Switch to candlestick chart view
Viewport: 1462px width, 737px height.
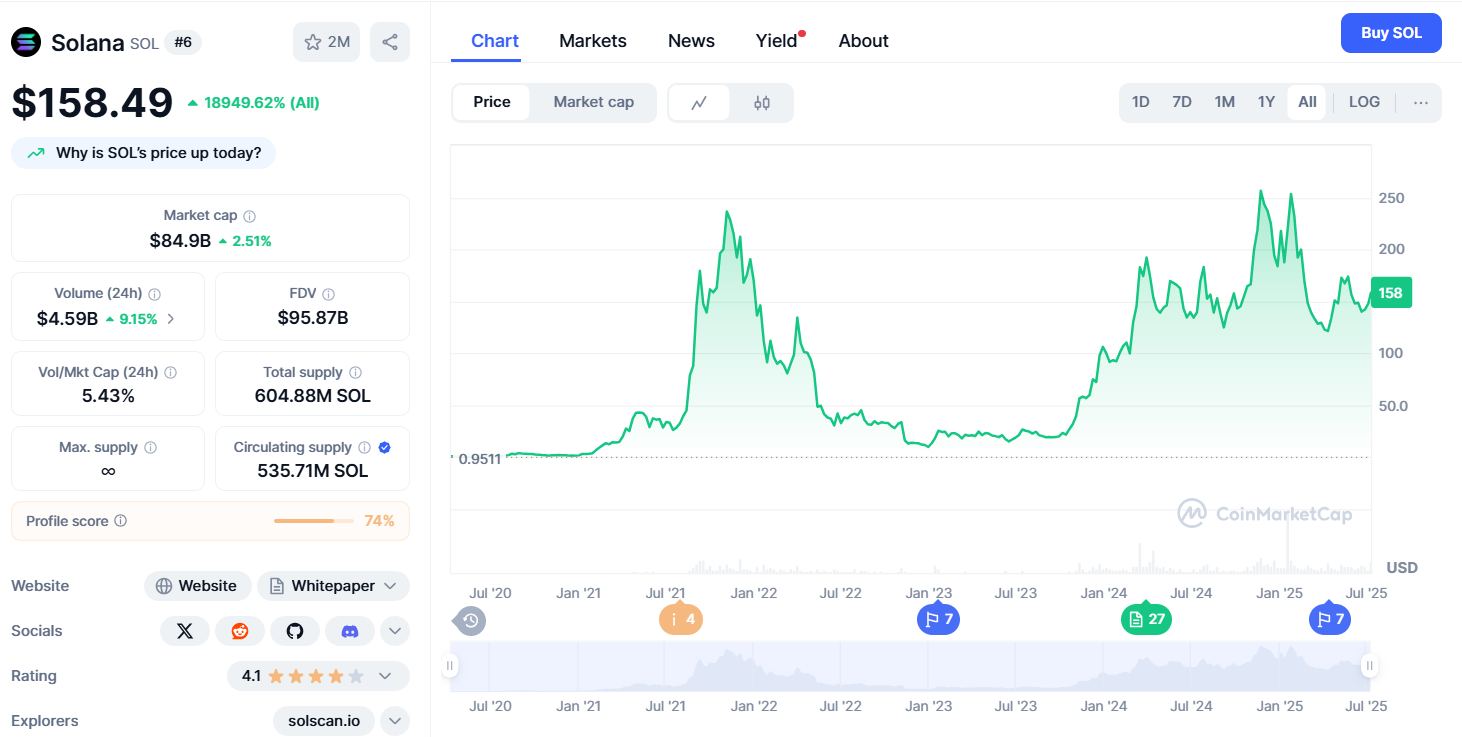pos(762,103)
